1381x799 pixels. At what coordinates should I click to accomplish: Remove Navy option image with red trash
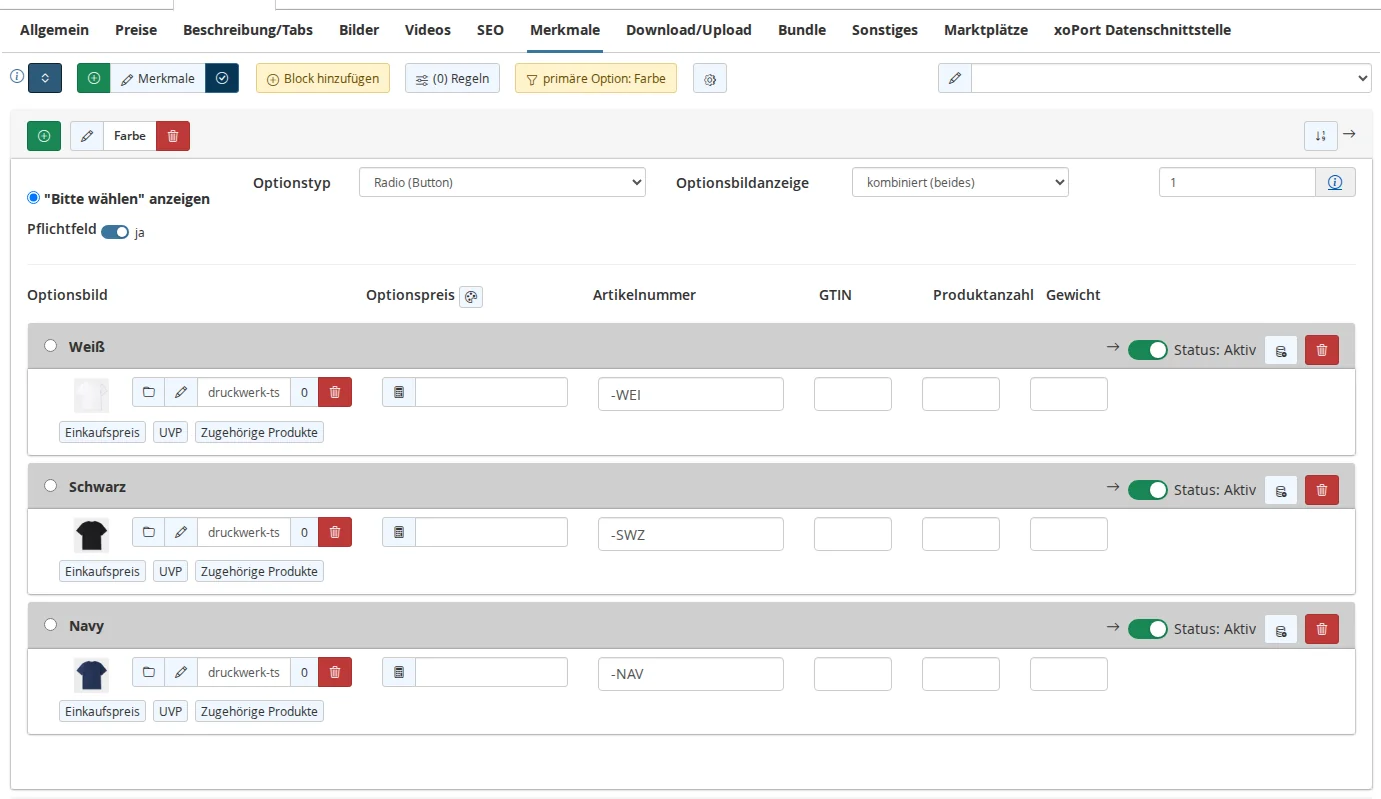click(x=335, y=672)
